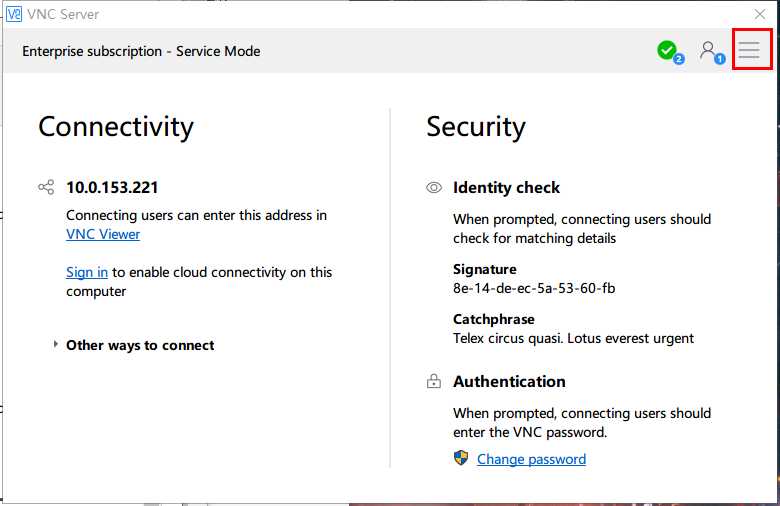780x506 pixels.
Task: Click the Enterprise subscription - Service Mode label
Action: pyautogui.click(x=141, y=51)
